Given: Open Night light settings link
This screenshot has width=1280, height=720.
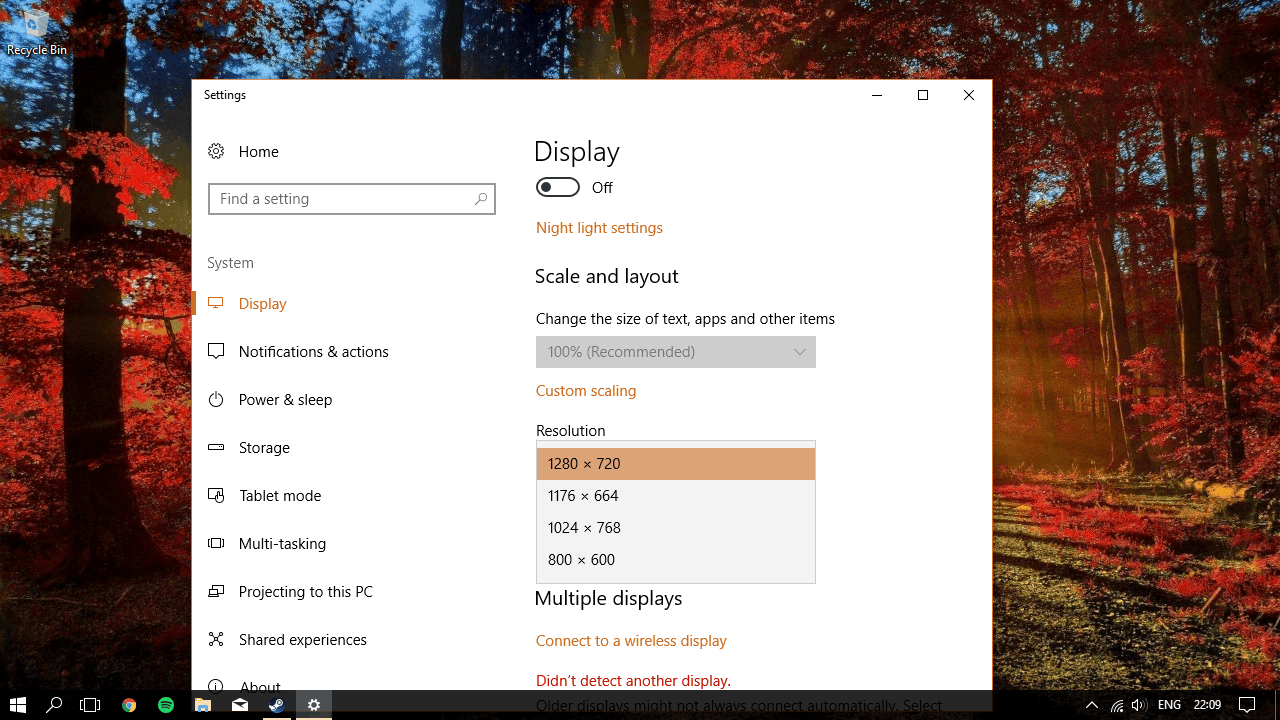Looking at the screenshot, I should pos(599,228).
